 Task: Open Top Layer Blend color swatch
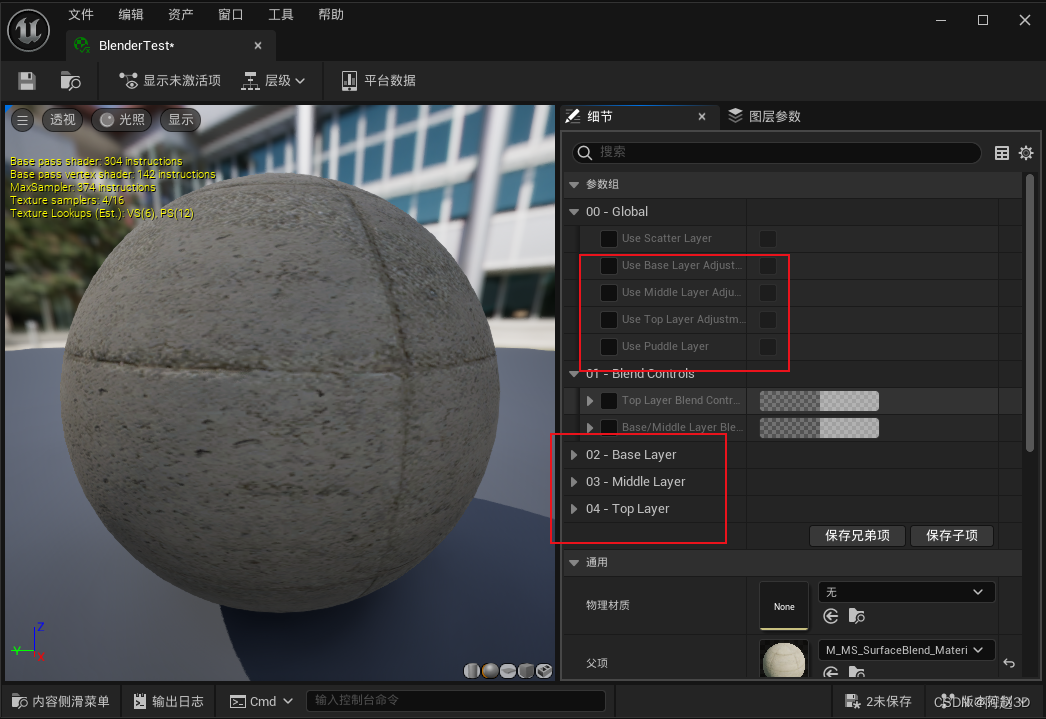819,401
